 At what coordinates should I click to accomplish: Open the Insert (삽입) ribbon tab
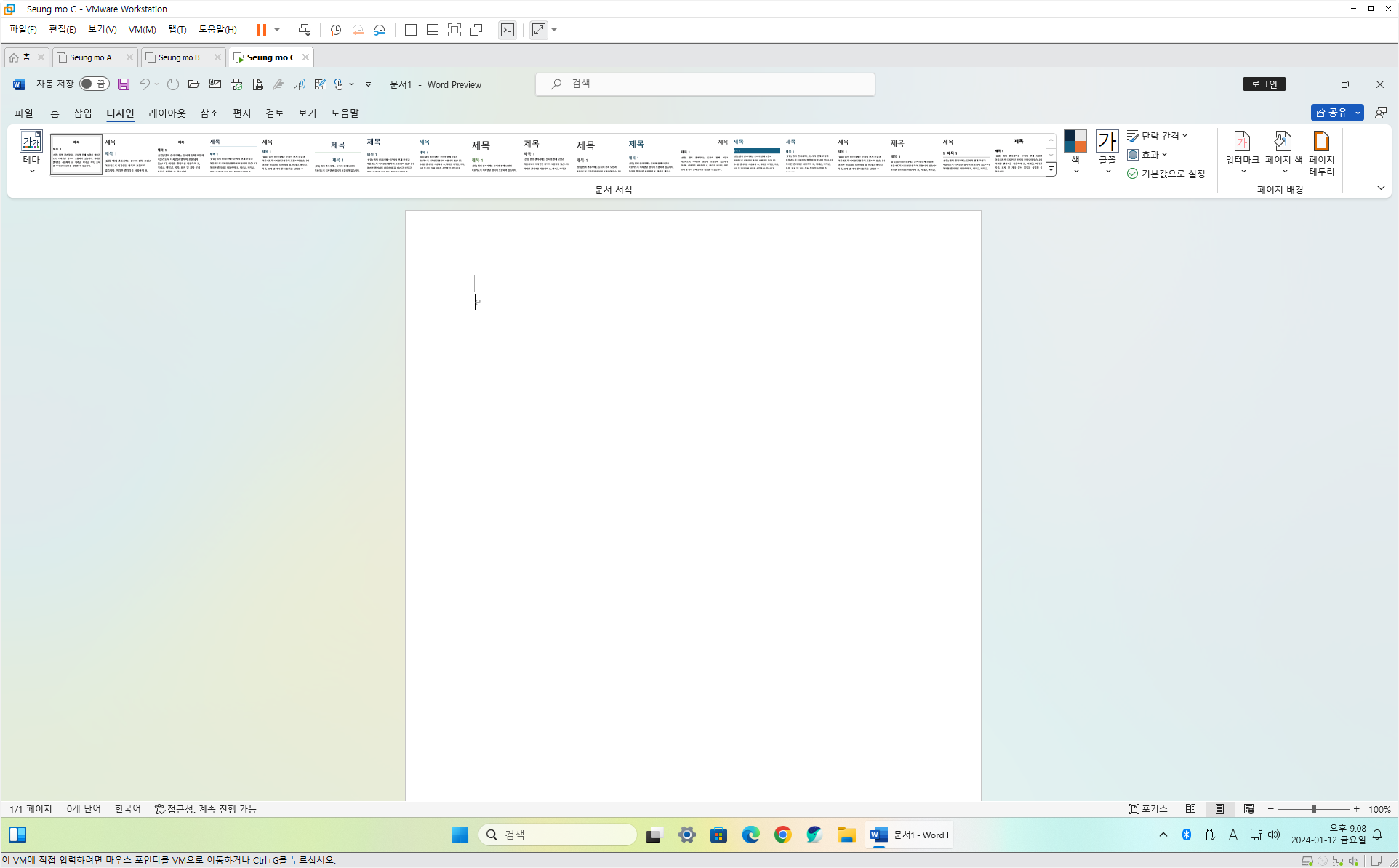[x=83, y=113]
